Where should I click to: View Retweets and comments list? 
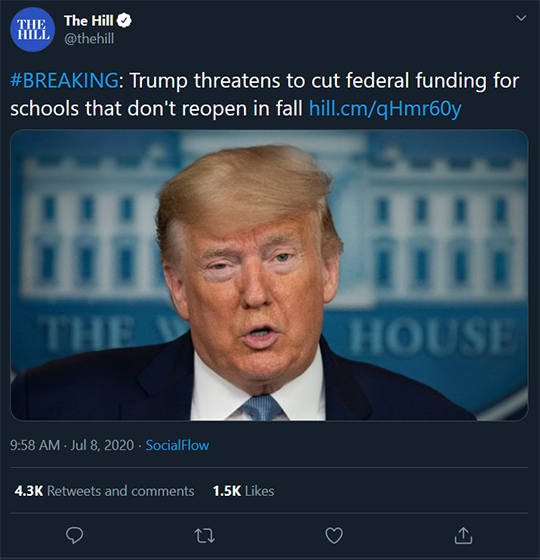point(121,491)
